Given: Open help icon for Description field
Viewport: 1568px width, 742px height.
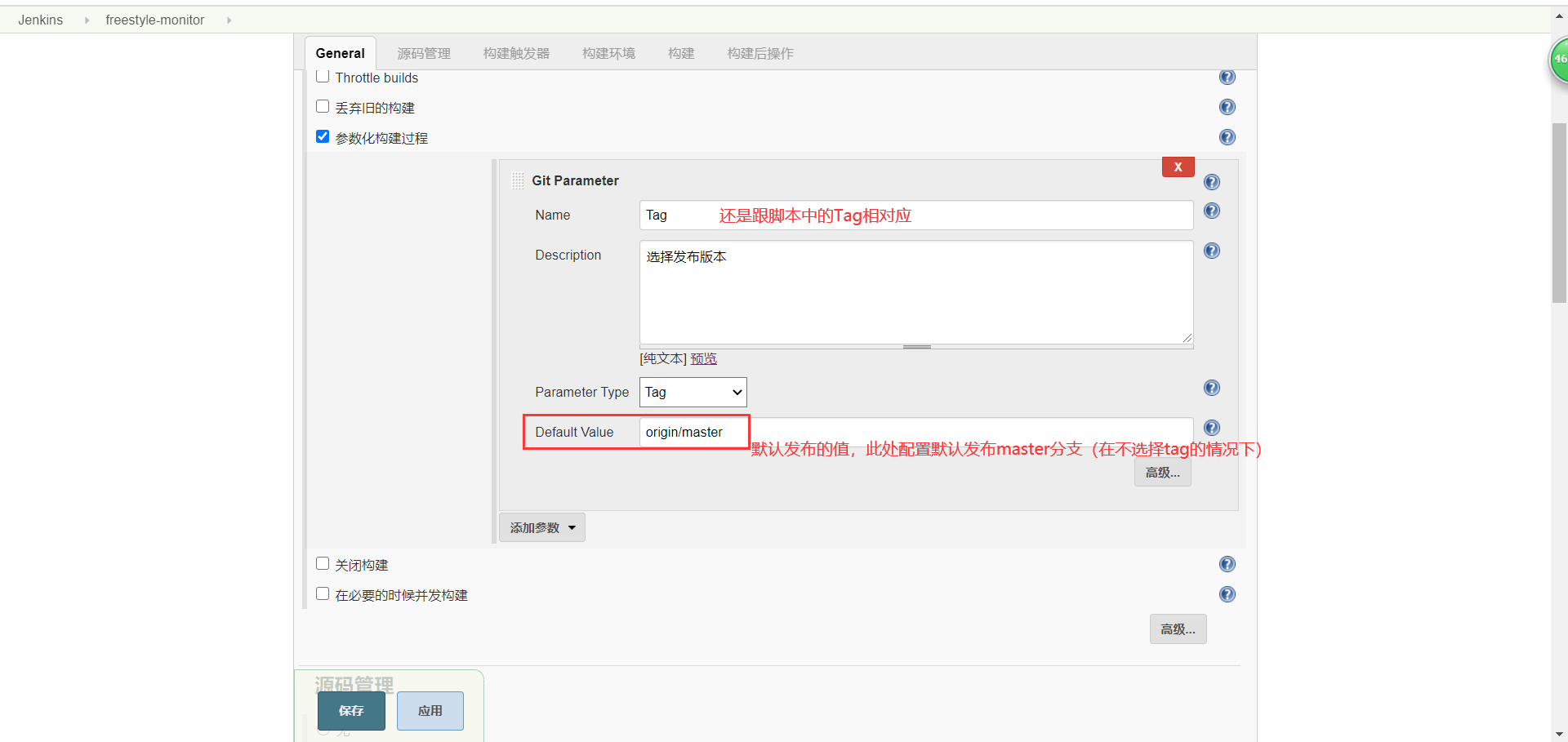Looking at the screenshot, I should click(x=1212, y=251).
